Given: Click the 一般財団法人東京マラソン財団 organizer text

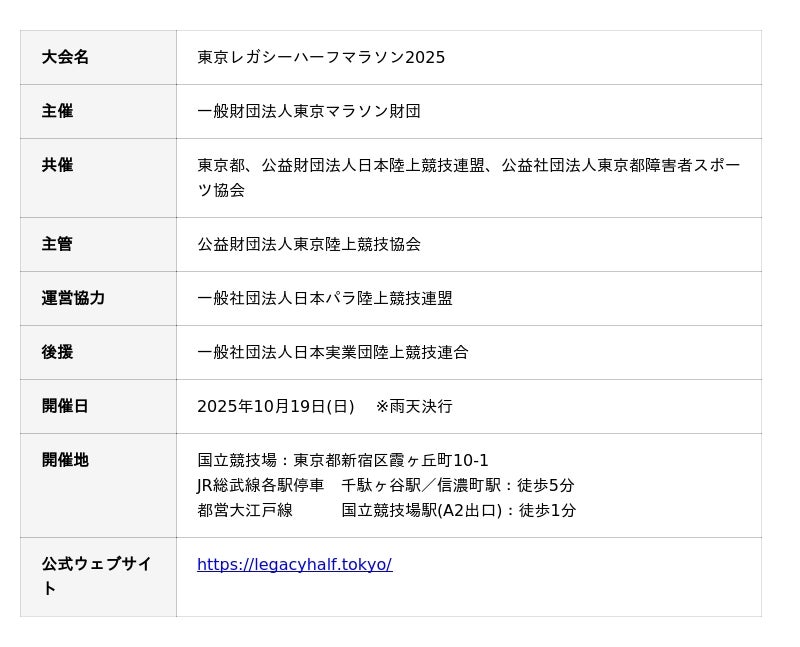Looking at the screenshot, I should (x=308, y=112).
